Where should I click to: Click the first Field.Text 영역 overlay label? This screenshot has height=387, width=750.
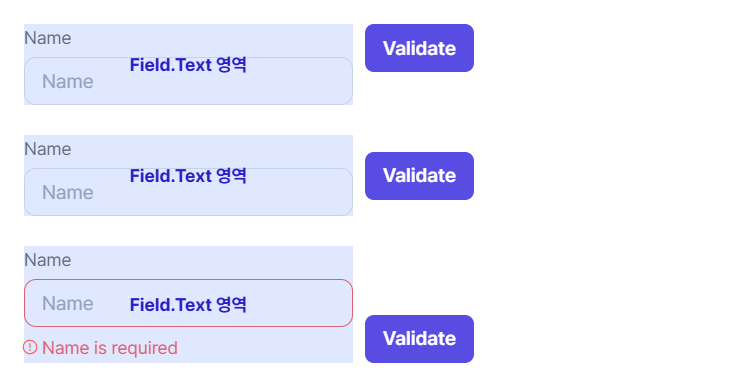188,65
